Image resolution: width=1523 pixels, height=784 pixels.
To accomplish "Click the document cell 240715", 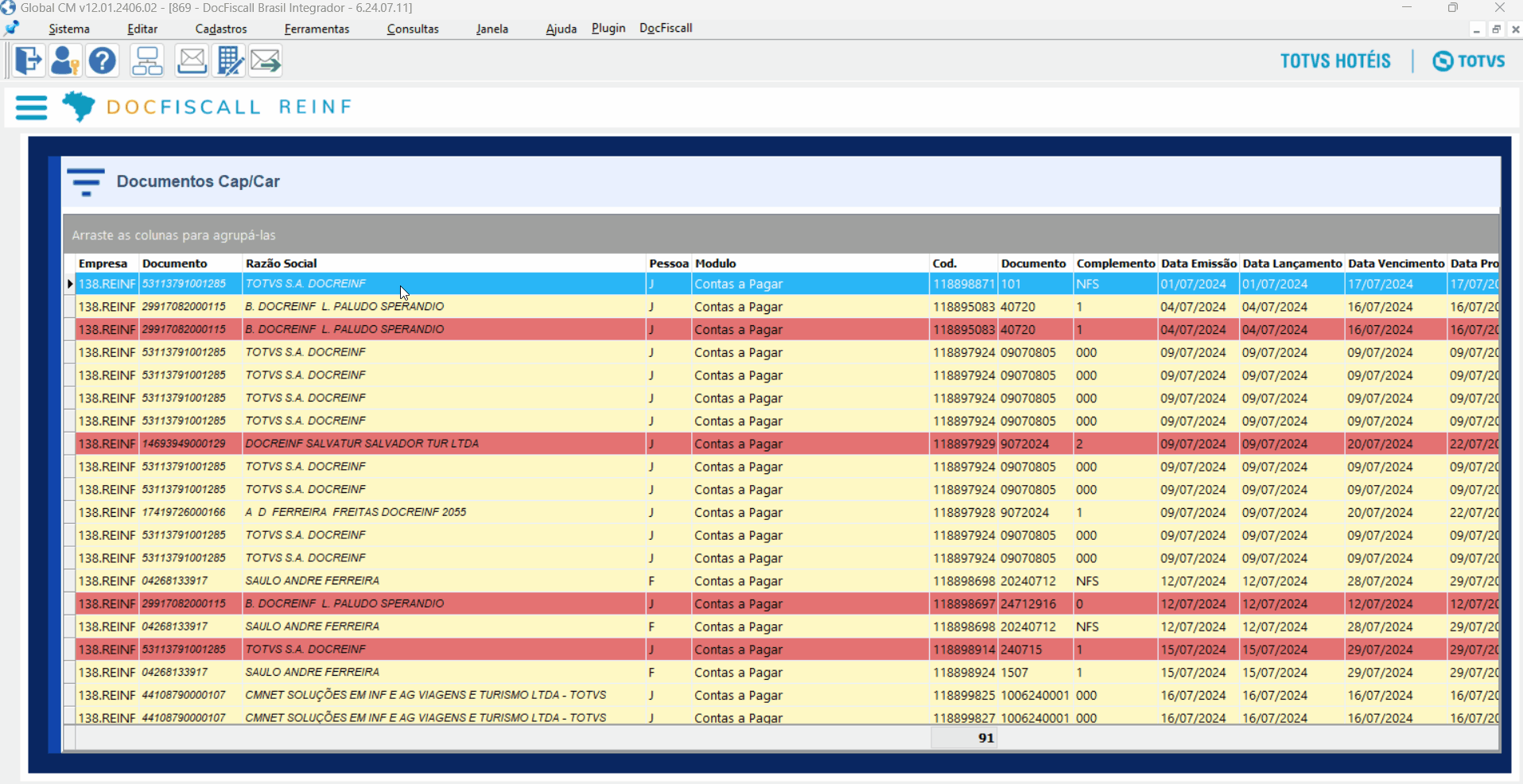I will [x=1035, y=650].
